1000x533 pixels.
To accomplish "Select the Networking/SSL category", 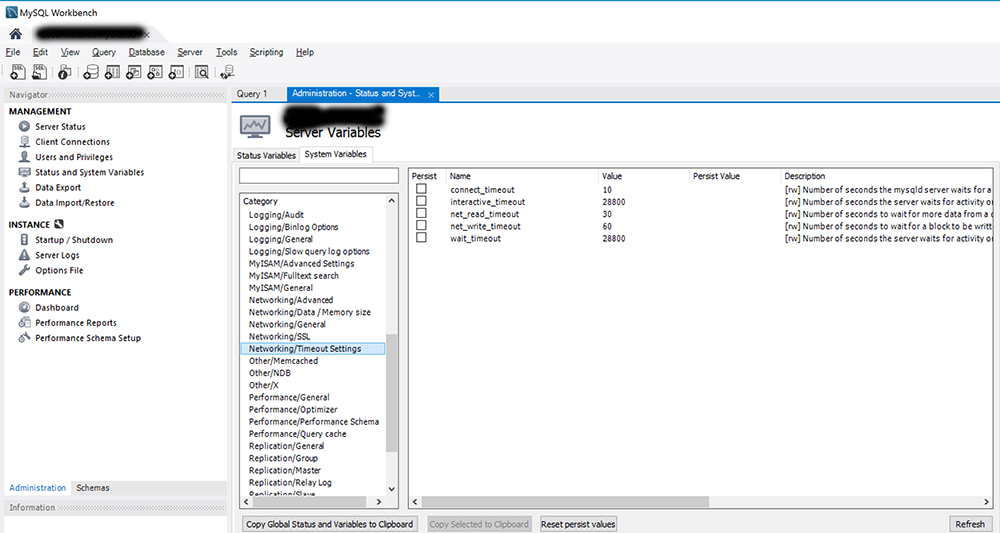I will click(x=279, y=336).
